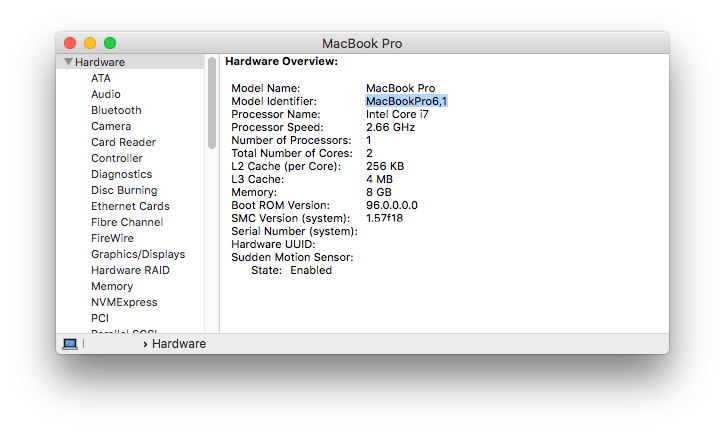The width and height of the screenshot is (725, 434).
Task: Show Graphics/Displays information
Action: pyautogui.click(x=138, y=254)
